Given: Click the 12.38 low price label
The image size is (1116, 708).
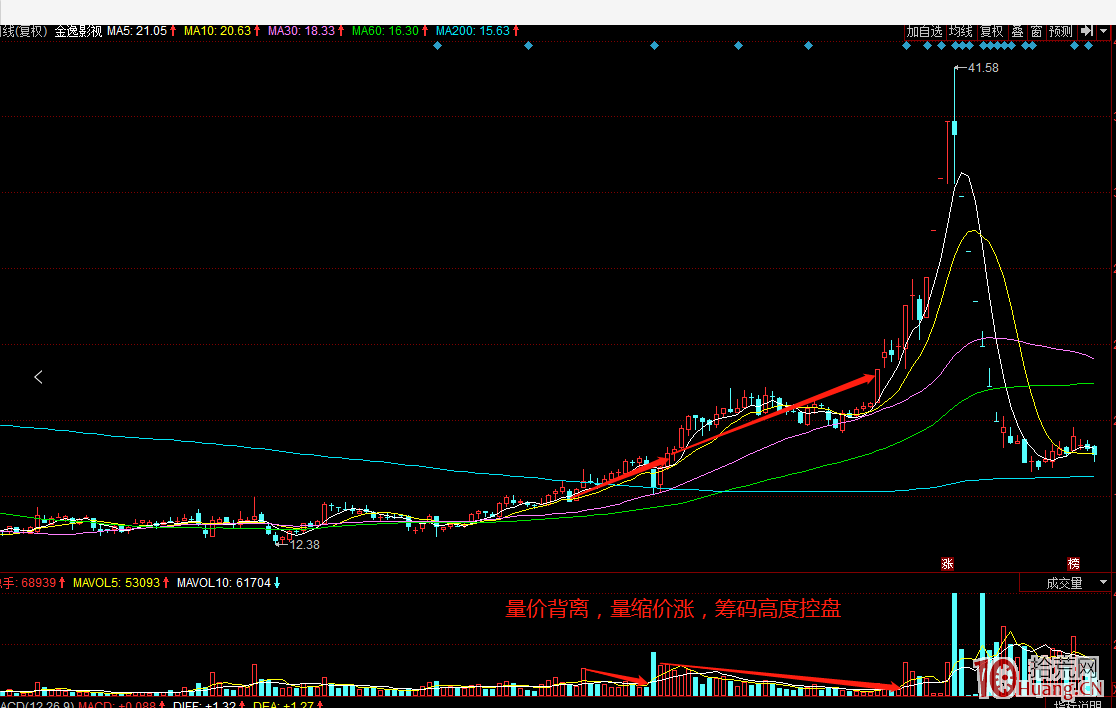Looking at the screenshot, I should pyautogui.click(x=305, y=545).
